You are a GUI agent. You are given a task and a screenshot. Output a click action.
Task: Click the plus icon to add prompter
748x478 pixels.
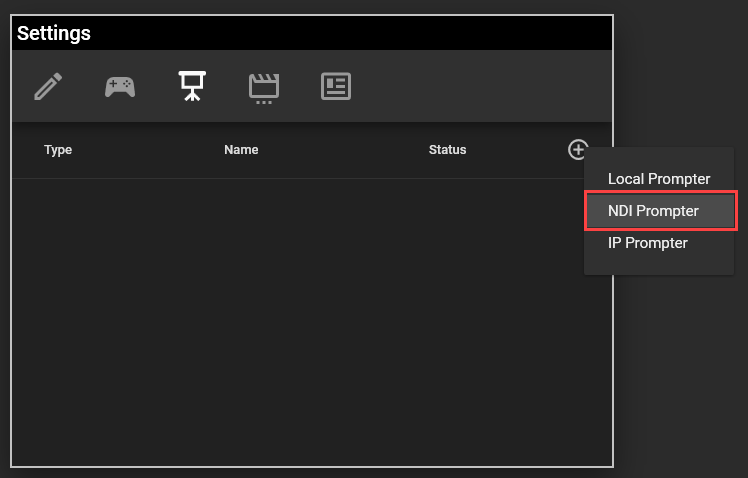[578, 150]
